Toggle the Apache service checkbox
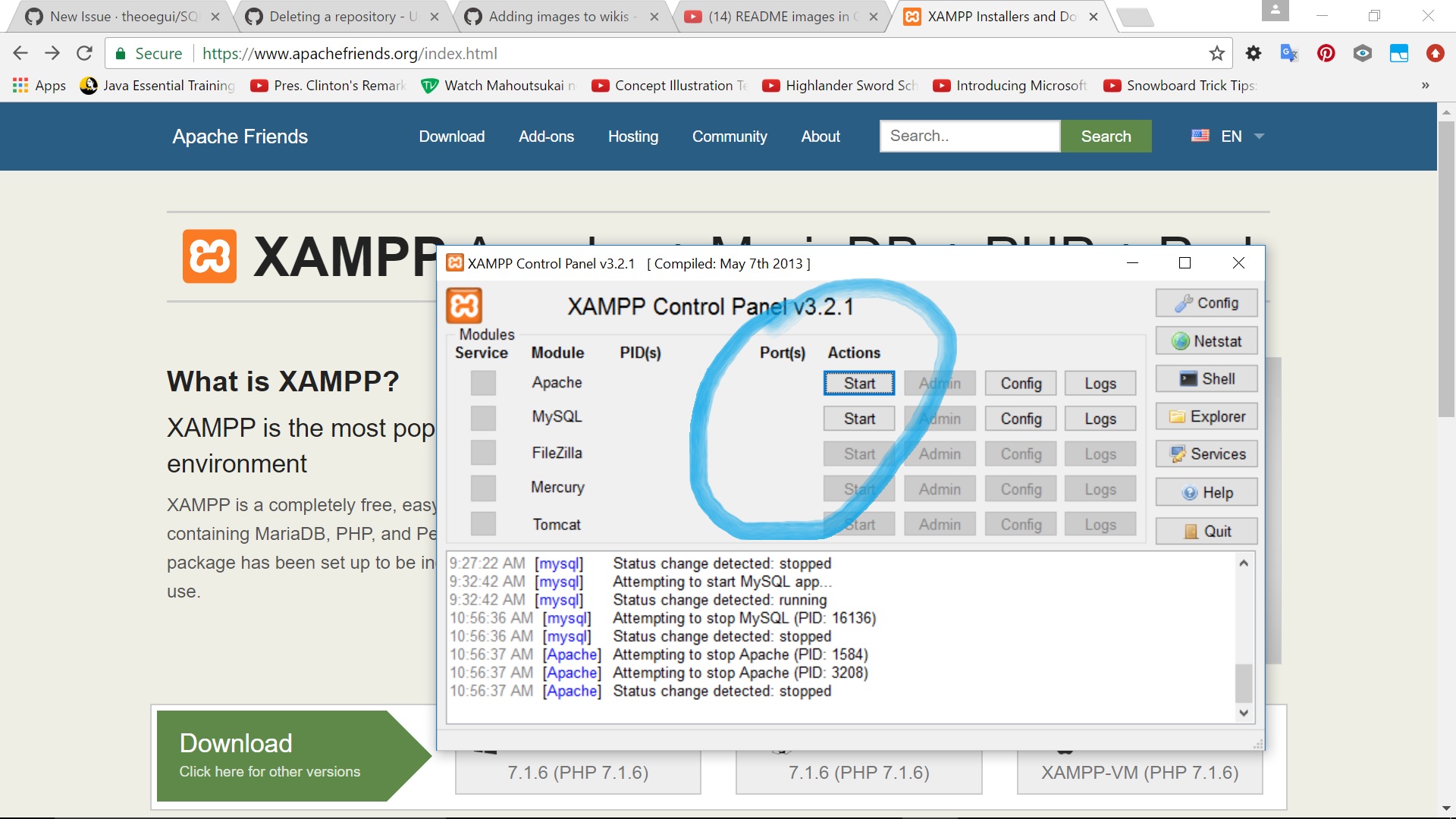1456x819 pixels. (x=483, y=383)
